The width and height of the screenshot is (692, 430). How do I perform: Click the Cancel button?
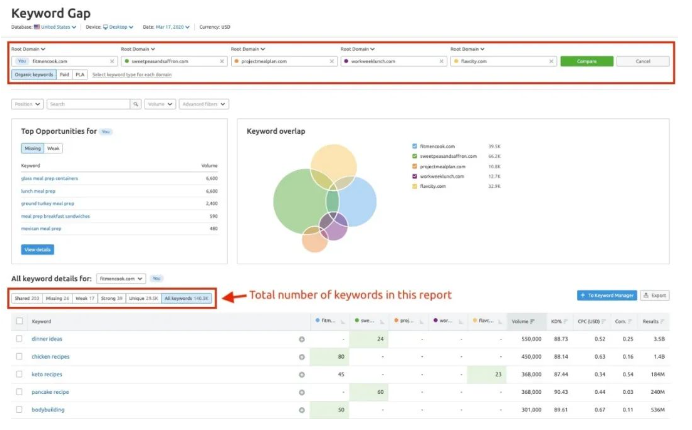[x=643, y=61]
